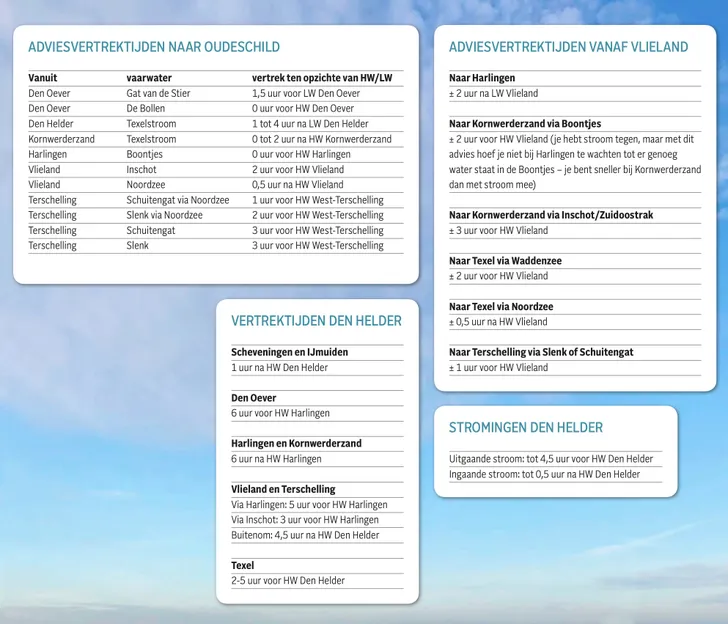Click 'Schuitengat via Noordzee' cell
The width and height of the screenshot is (728, 624).
(x=177, y=200)
